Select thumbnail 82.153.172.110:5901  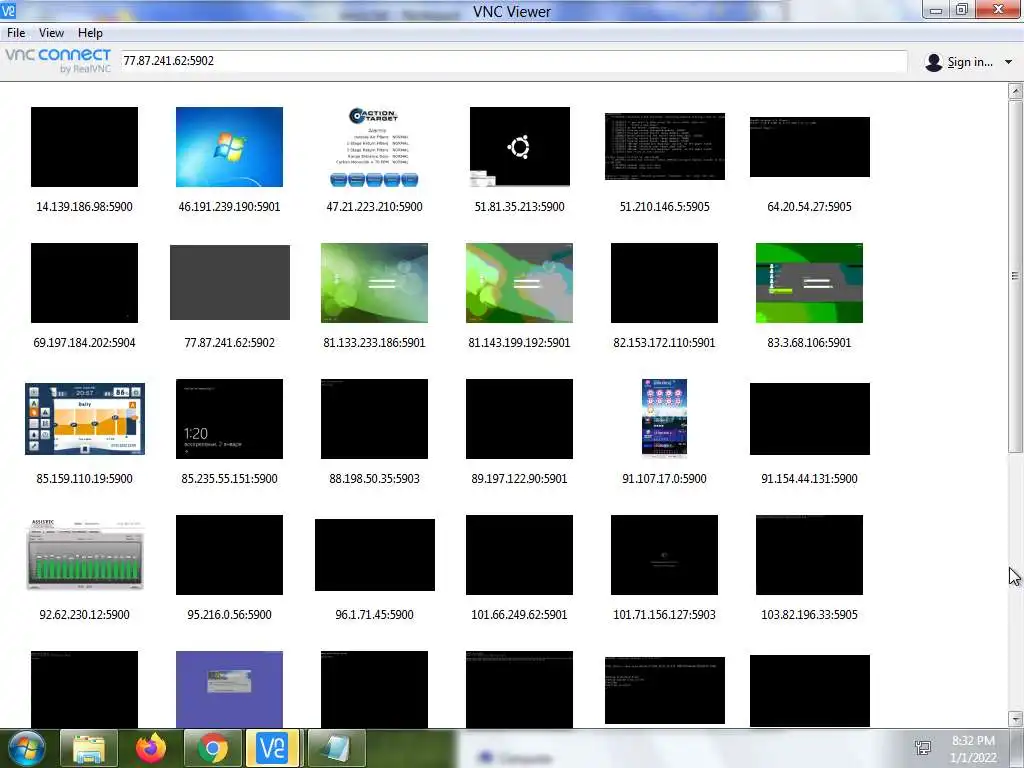point(664,283)
